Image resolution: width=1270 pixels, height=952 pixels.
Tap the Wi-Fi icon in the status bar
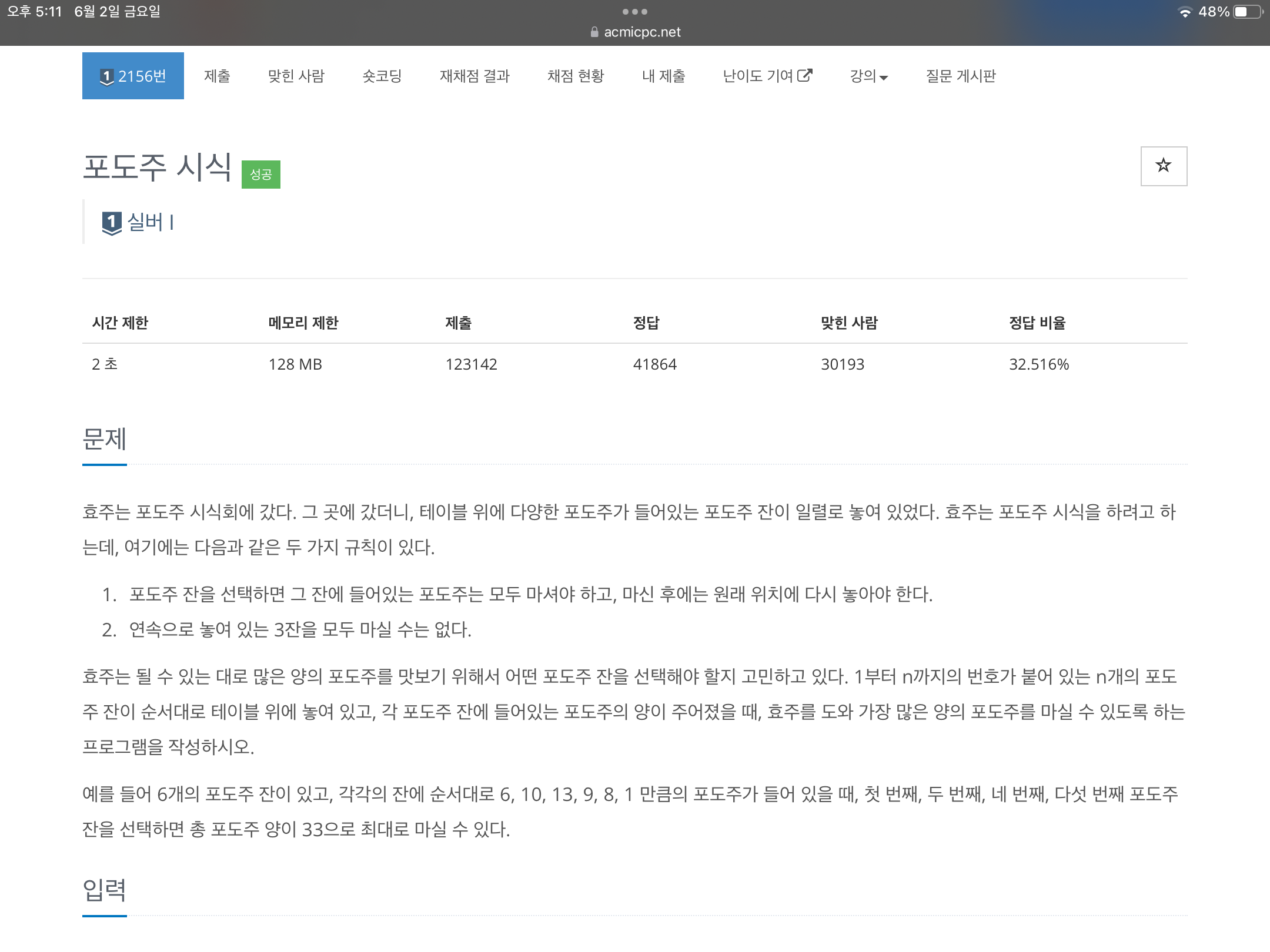click(x=1187, y=11)
